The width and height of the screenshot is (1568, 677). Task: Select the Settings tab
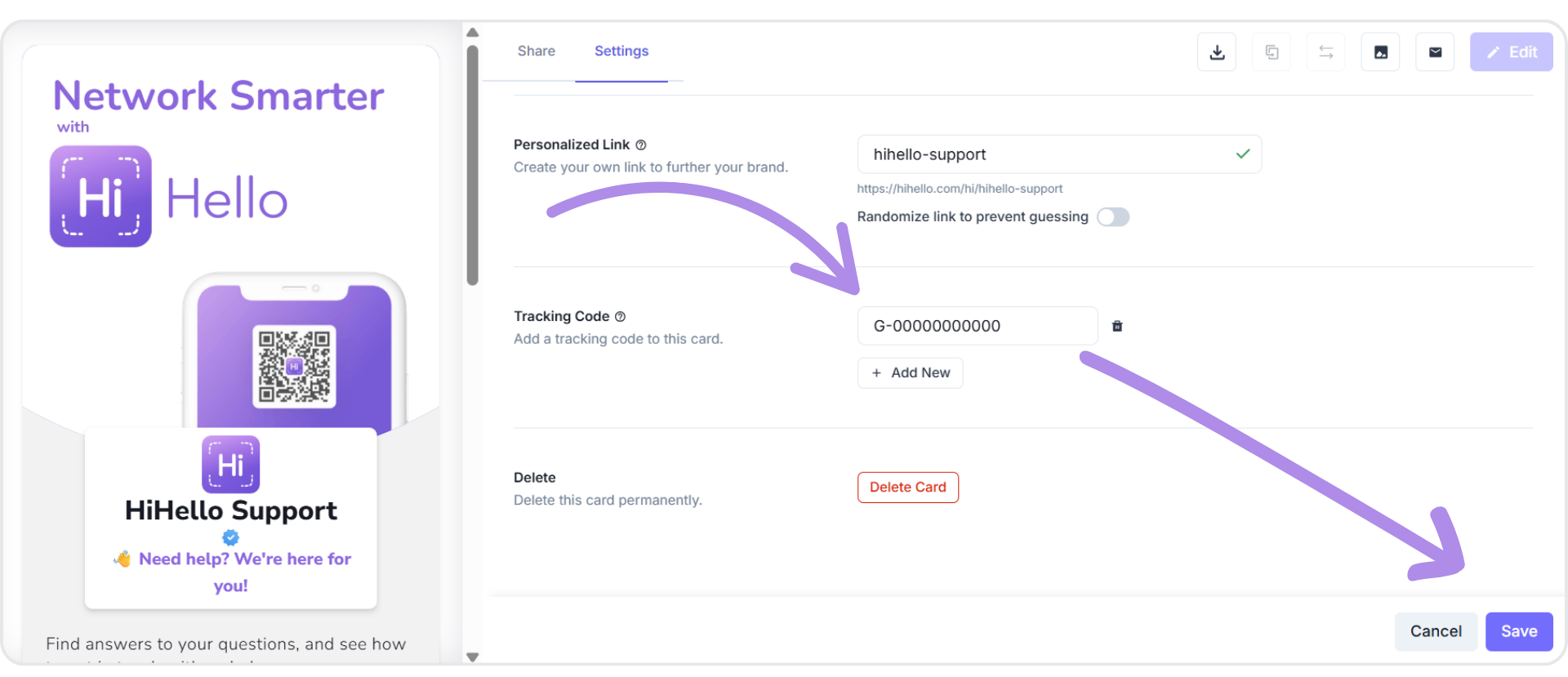point(621,51)
